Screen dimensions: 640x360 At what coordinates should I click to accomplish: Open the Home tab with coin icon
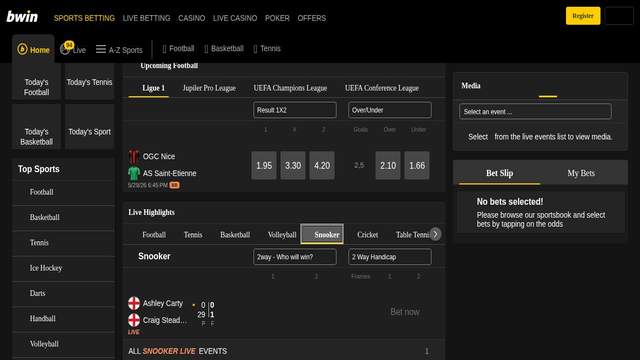pos(33,49)
